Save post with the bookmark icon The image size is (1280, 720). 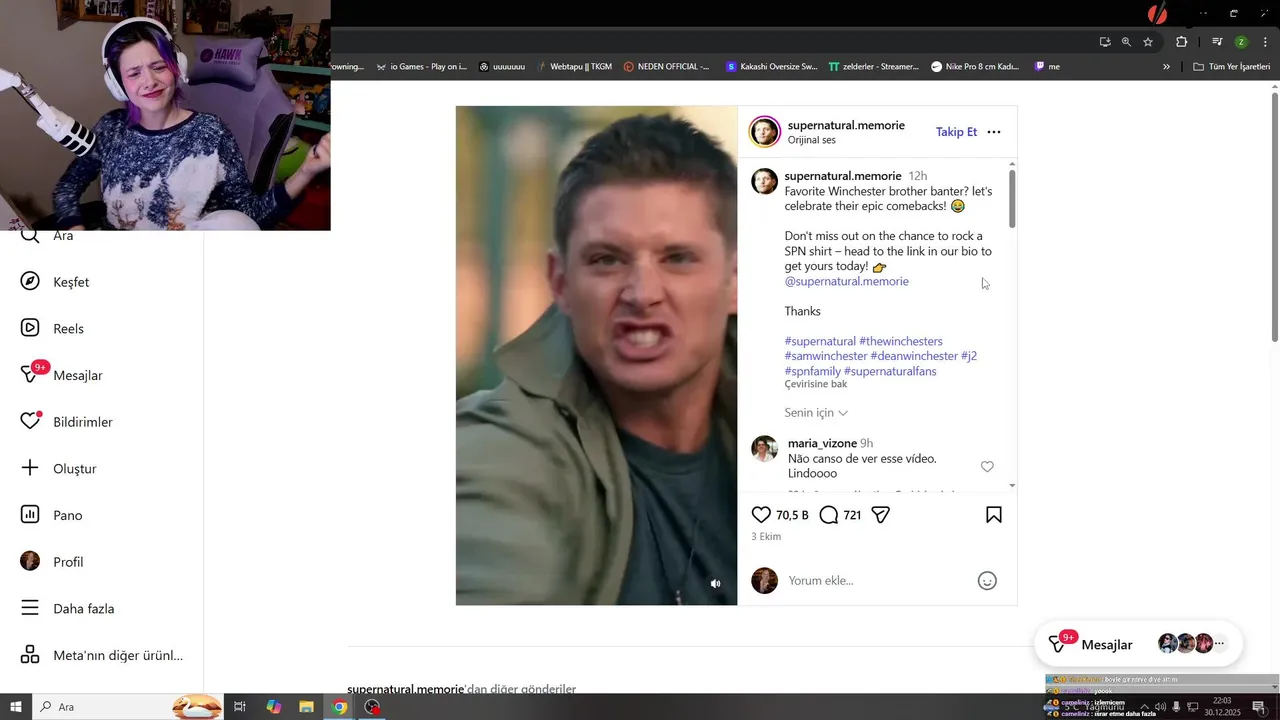pyautogui.click(x=994, y=515)
